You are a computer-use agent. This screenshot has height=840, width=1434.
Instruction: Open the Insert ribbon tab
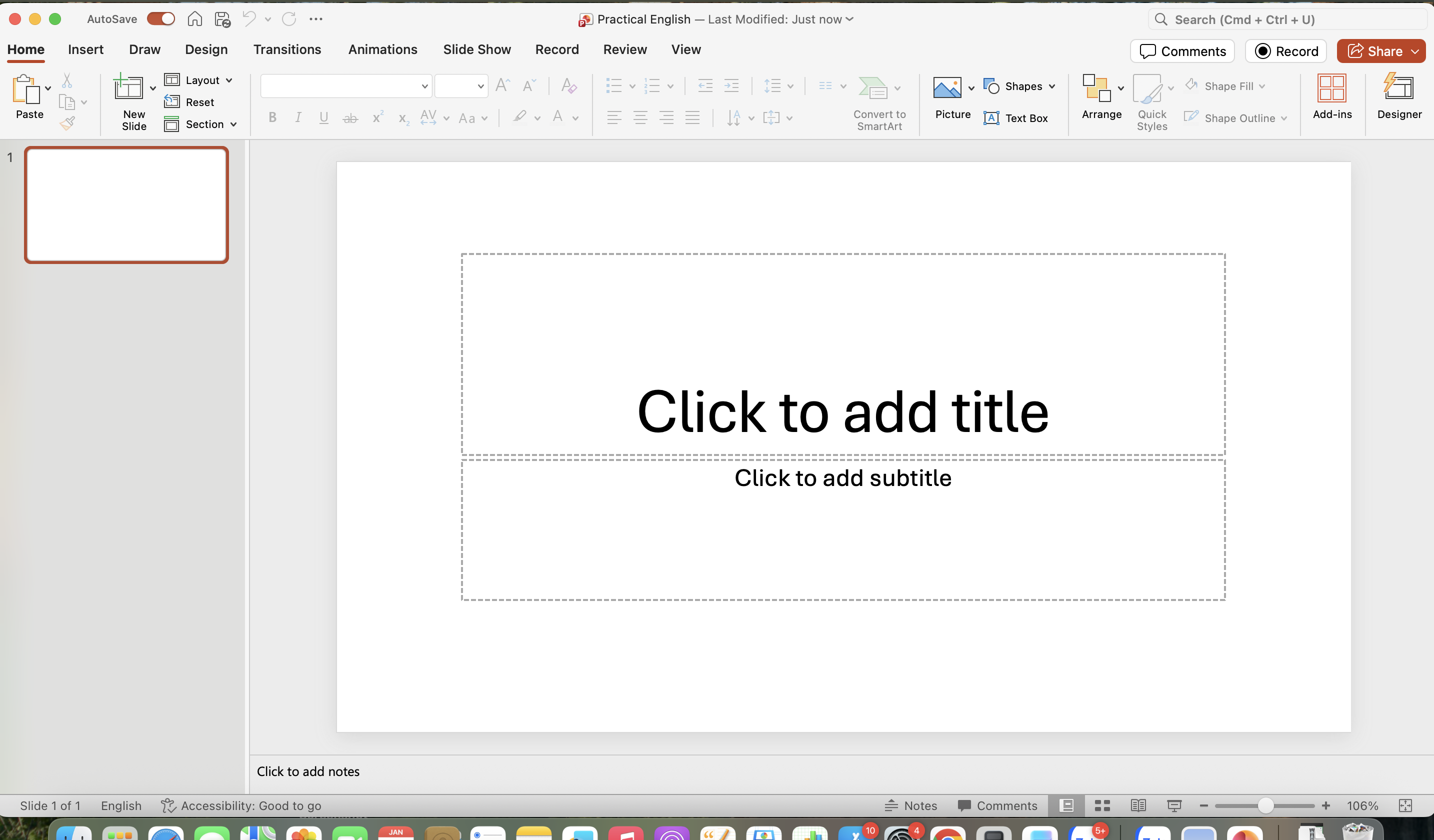[86, 49]
